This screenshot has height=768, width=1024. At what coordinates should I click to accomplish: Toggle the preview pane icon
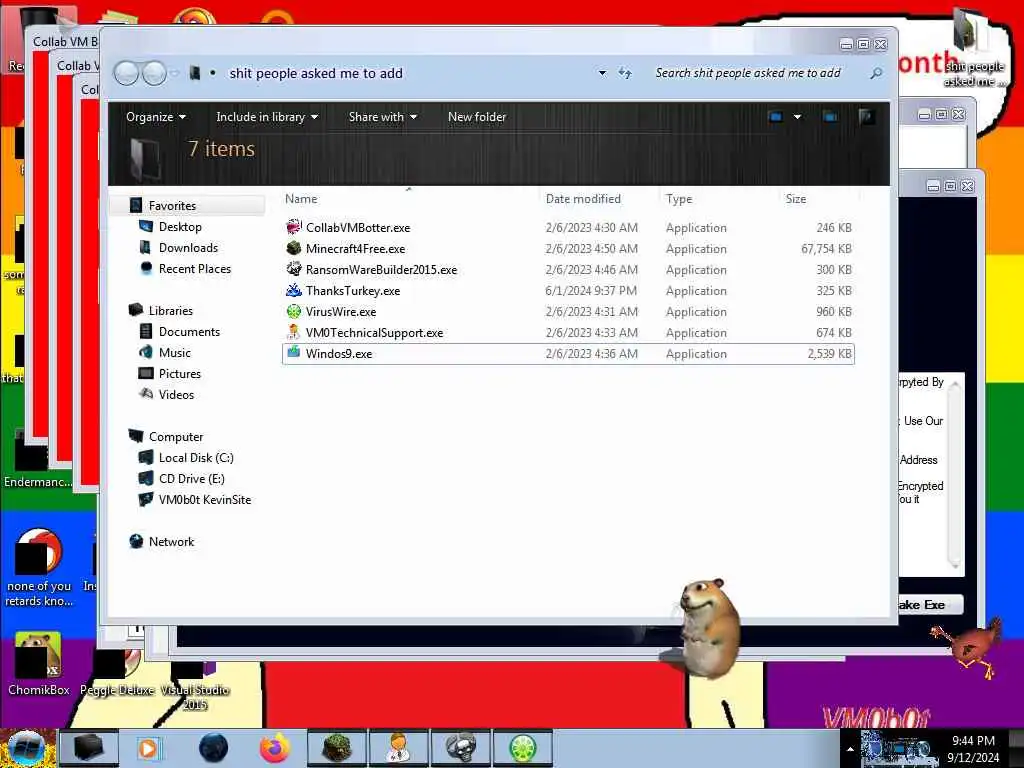click(x=830, y=117)
